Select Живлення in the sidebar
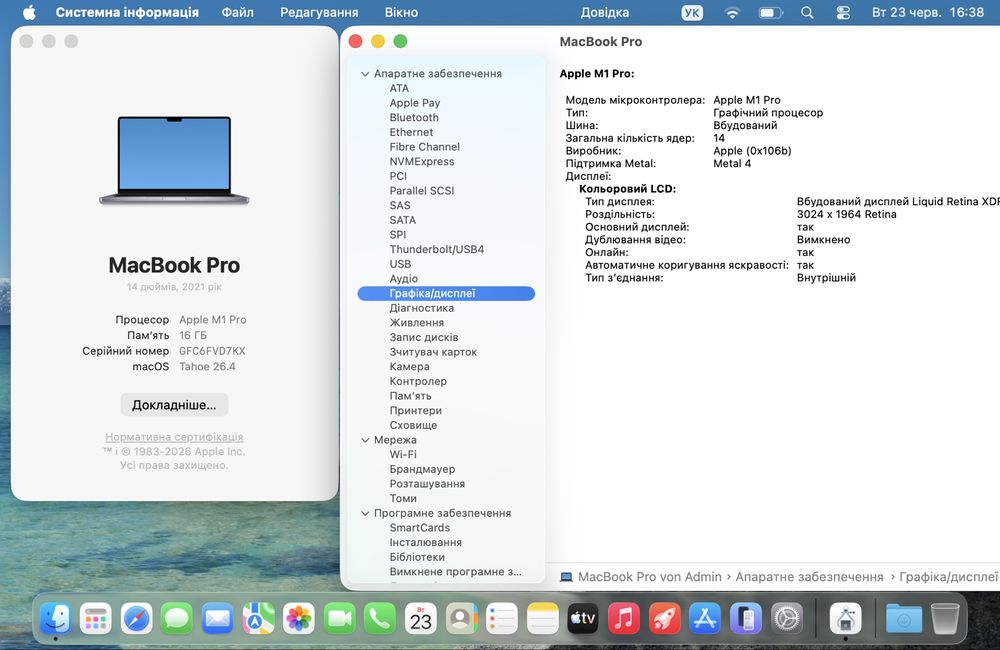Image resolution: width=1000 pixels, height=650 pixels. (x=416, y=323)
